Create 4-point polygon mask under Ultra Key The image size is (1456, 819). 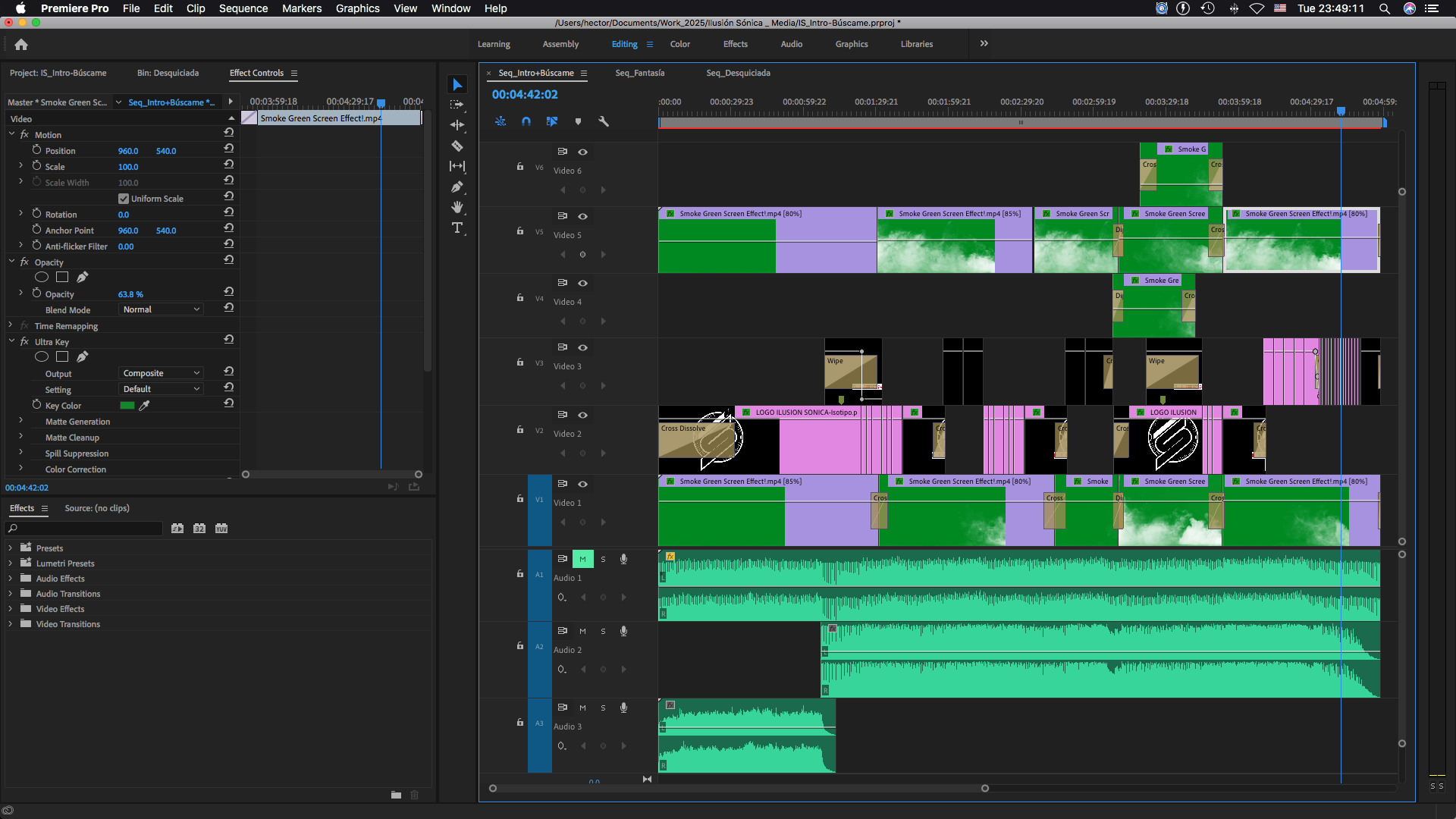62,357
